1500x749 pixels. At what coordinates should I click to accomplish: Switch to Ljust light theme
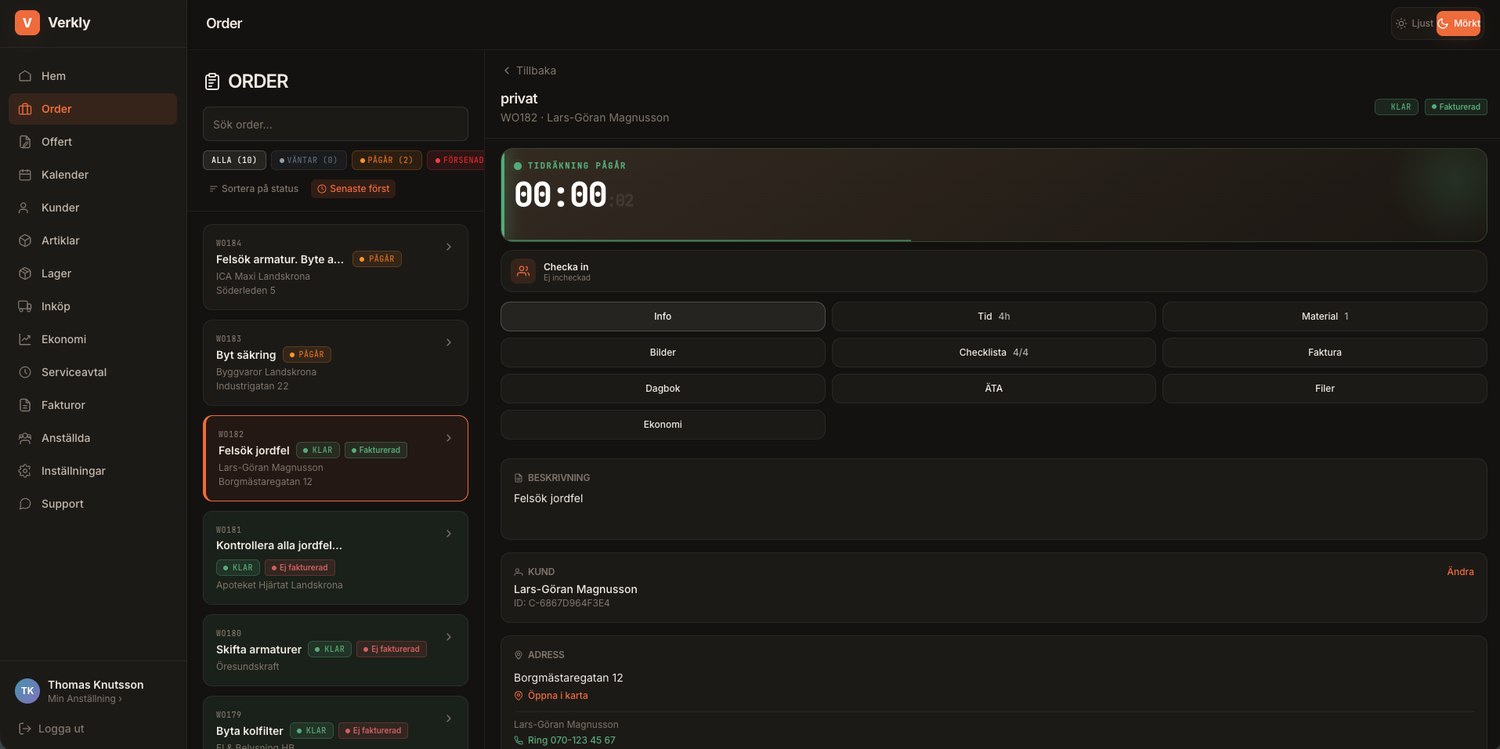click(x=1415, y=23)
